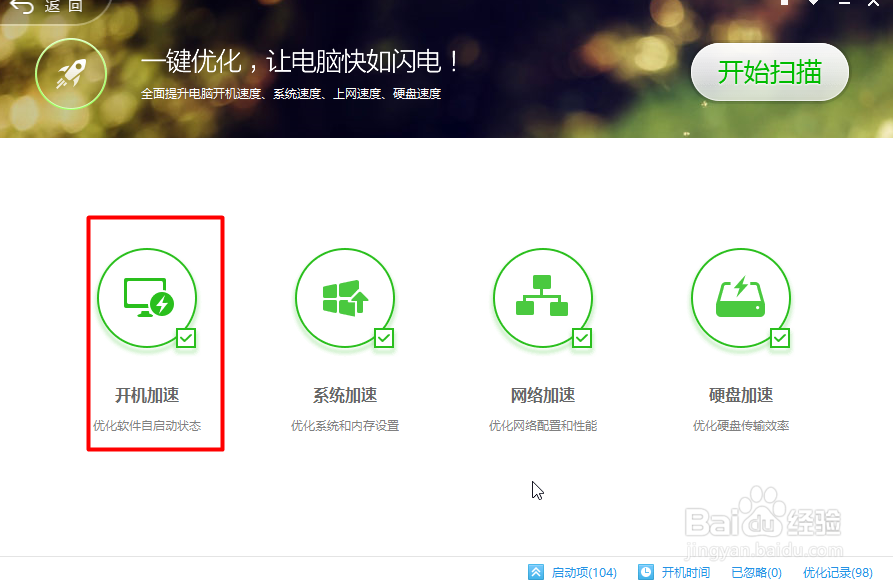Image resolution: width=893 pixels, height=581 pixels.
Task: Select the 系统加速 Windows logo icon
Action: coord(345,297)
